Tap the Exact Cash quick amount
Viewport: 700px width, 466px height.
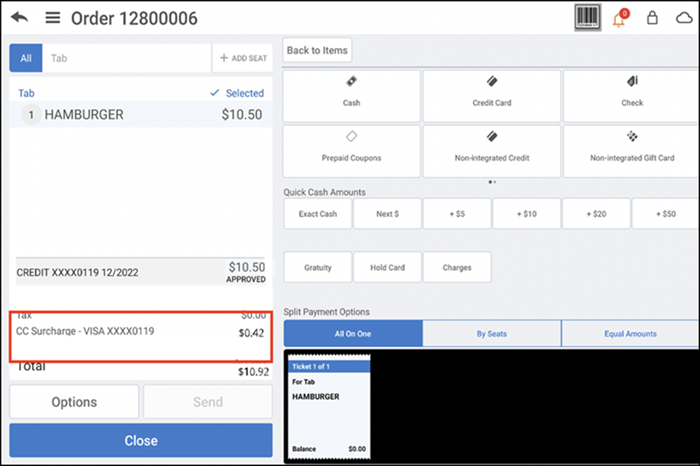(x=316, y=214)
